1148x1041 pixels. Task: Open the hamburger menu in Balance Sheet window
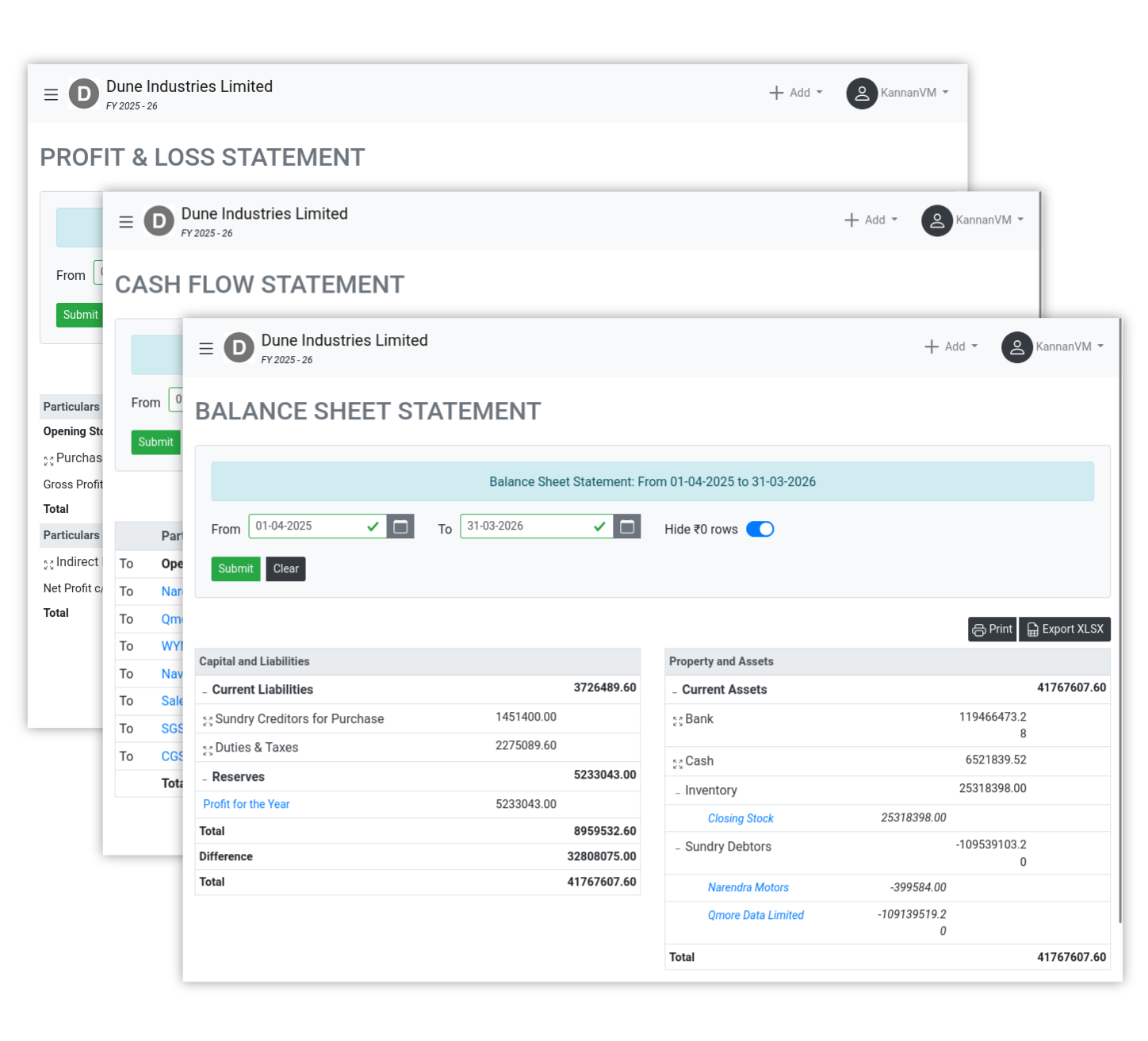click(x=206, y=348)
